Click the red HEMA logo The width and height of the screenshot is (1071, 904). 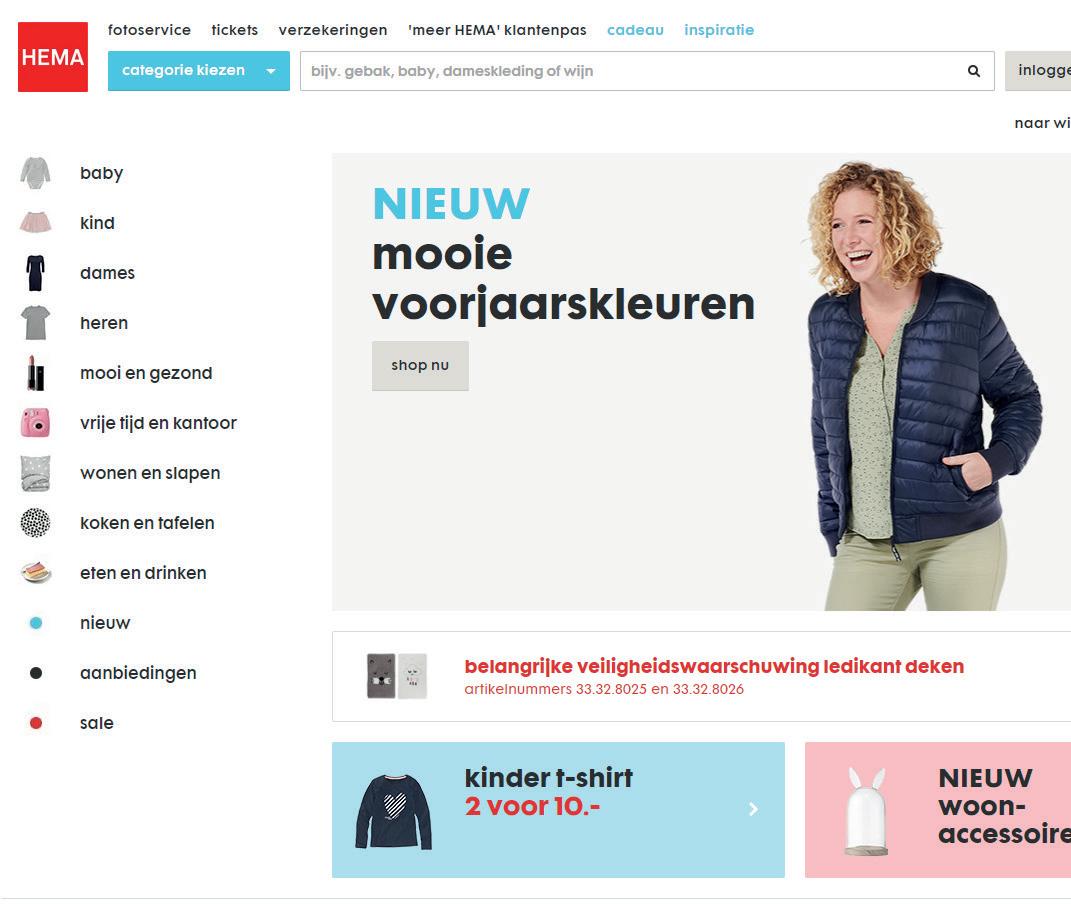click(x=53, y=57)
